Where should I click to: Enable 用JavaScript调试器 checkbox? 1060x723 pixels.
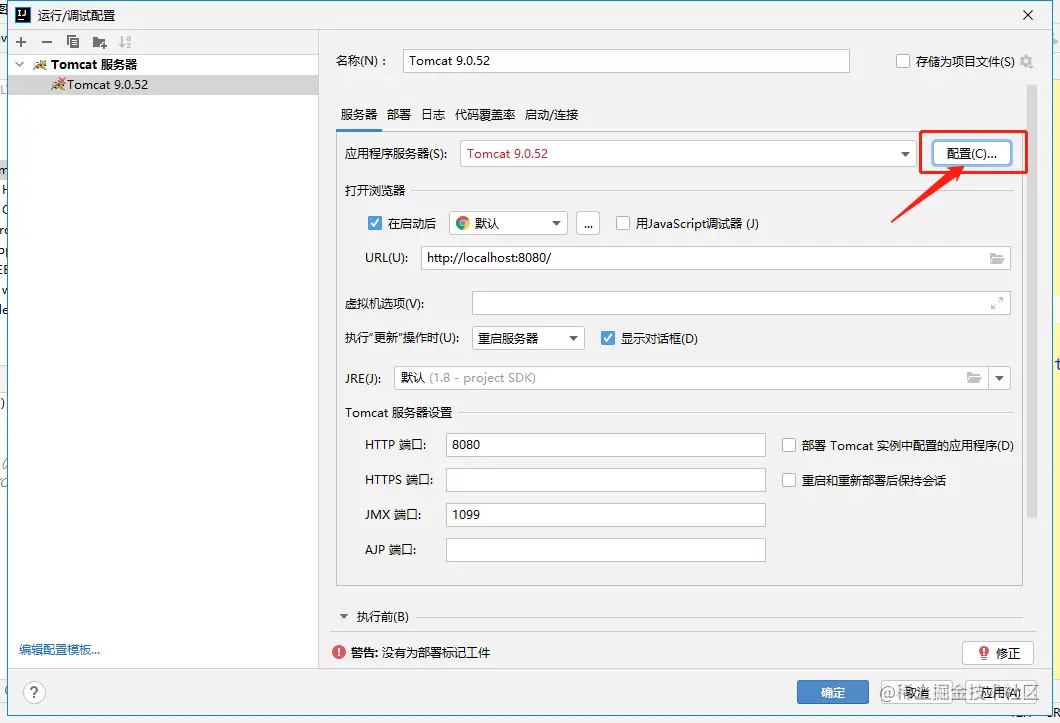tap(623, 223)
